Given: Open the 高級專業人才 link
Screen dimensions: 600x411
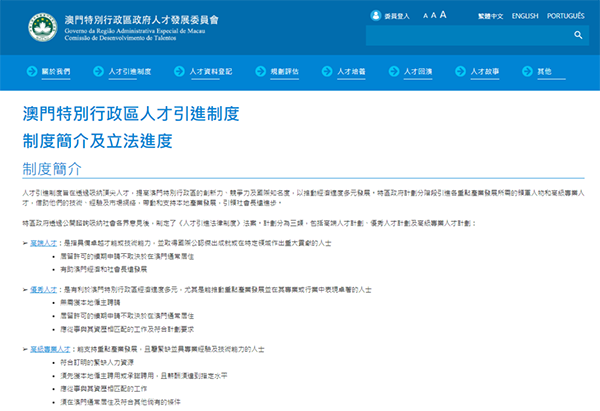Looking at the screenshot, I should (50, 349).
